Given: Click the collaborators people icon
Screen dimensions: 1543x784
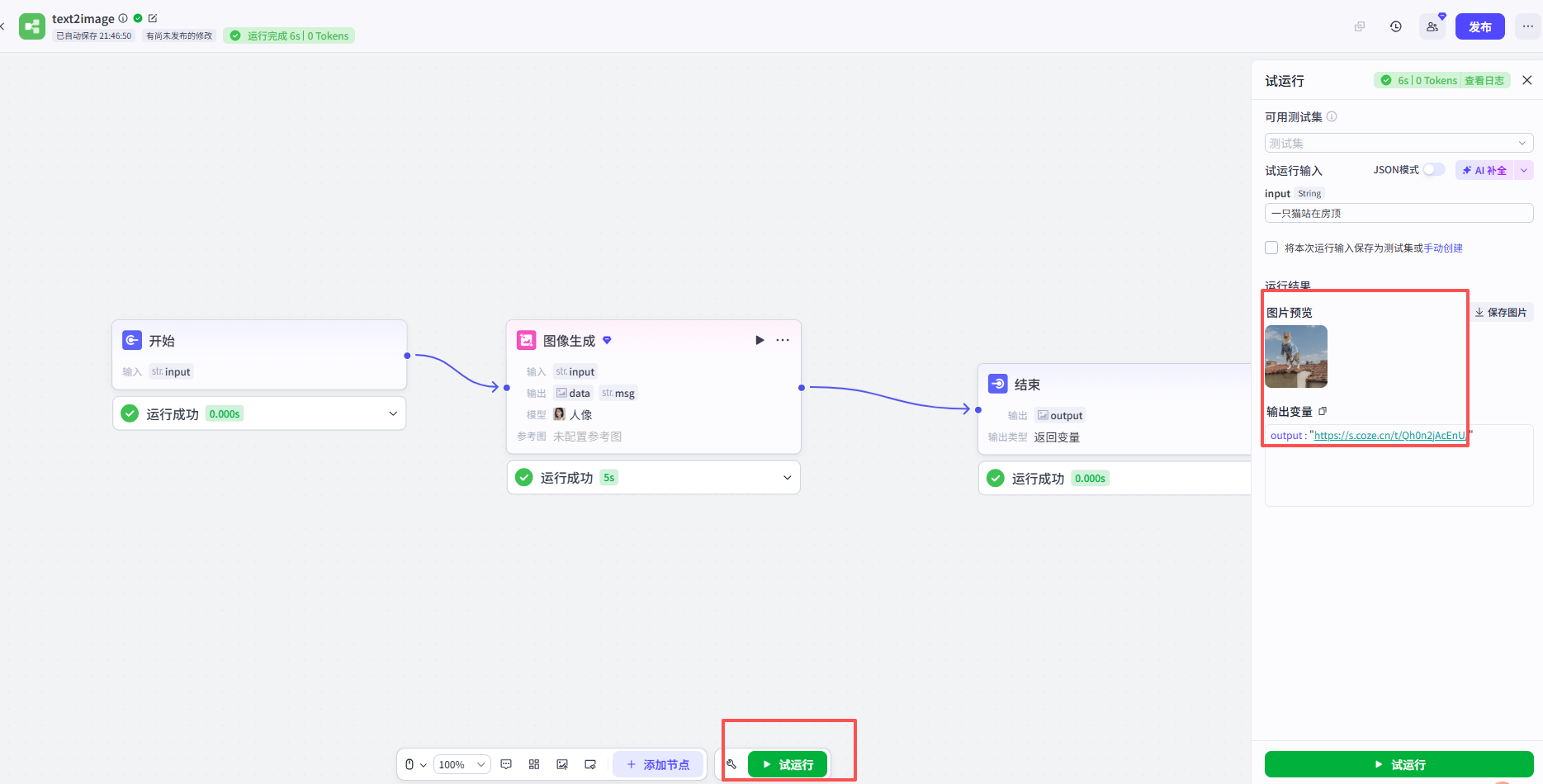Looking at the screenshot, I should tap(1432, 26).
